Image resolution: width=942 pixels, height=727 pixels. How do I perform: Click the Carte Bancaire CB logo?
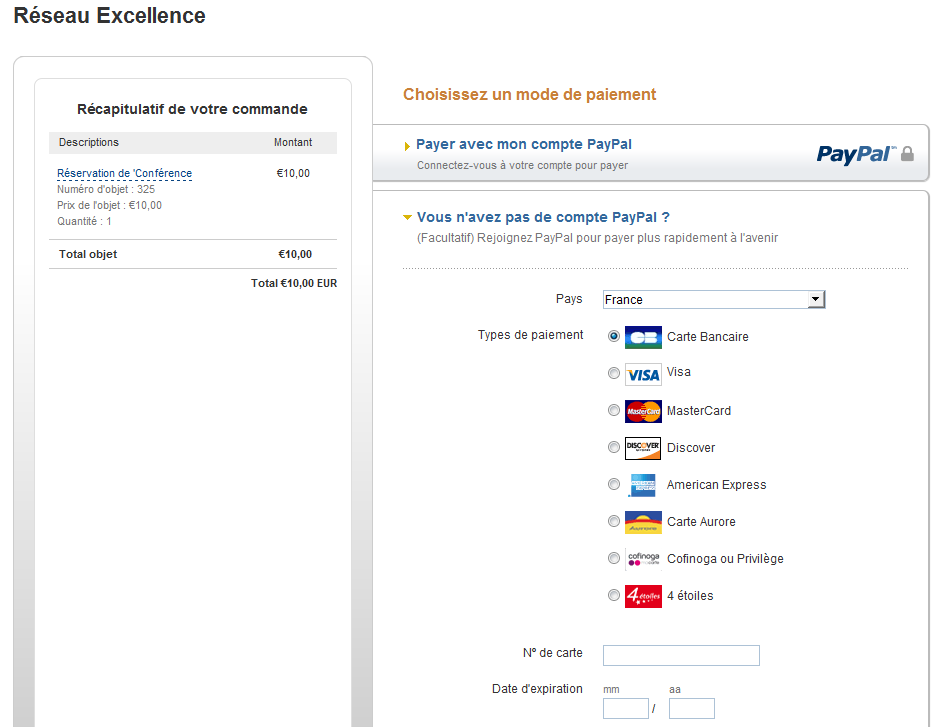(x=643, y=337)
